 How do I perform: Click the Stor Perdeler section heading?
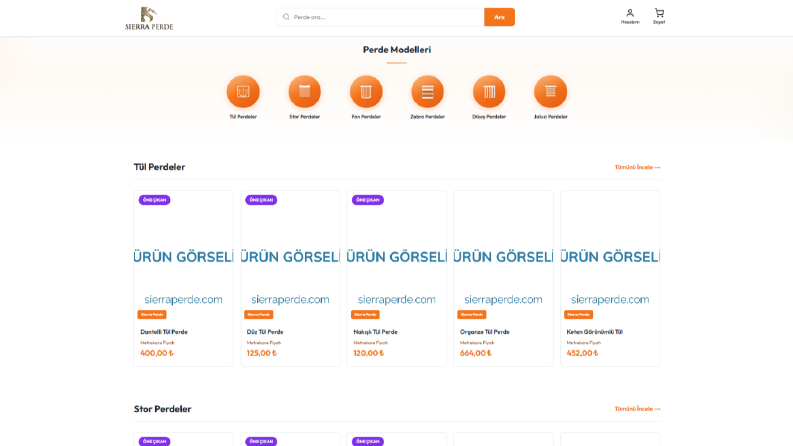pyautogui.click(x=162, y=409)
